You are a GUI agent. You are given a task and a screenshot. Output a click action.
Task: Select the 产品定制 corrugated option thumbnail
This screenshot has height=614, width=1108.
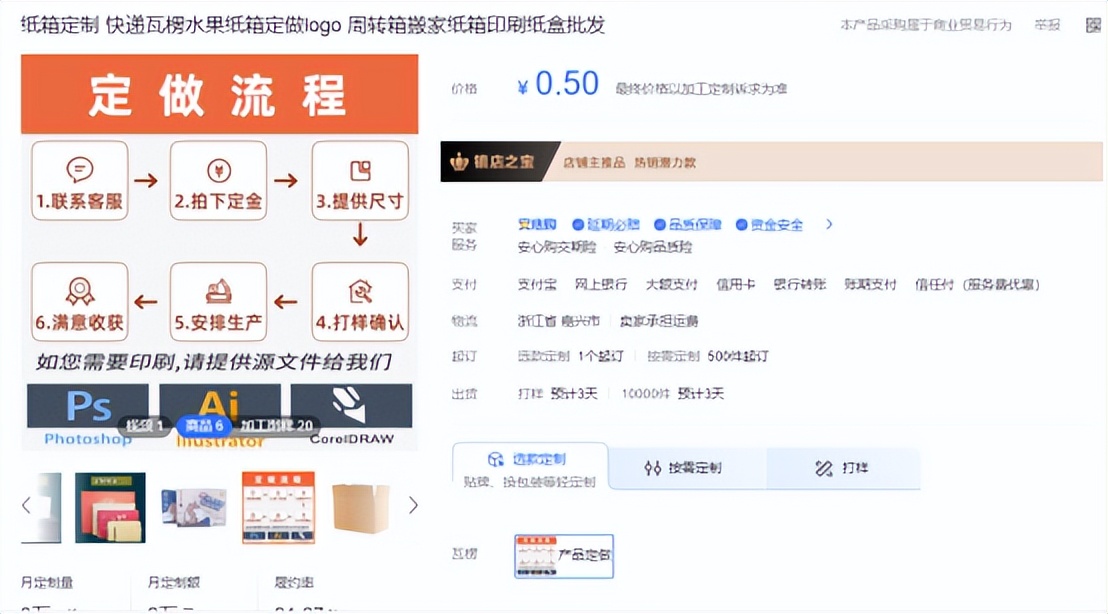(563, 556)
